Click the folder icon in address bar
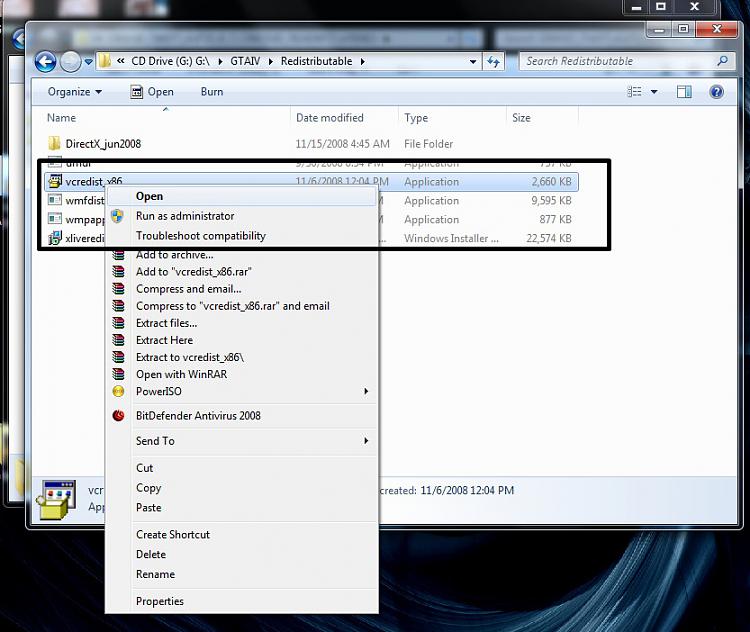This screenshot has width=750, height=632. (104, 61)
